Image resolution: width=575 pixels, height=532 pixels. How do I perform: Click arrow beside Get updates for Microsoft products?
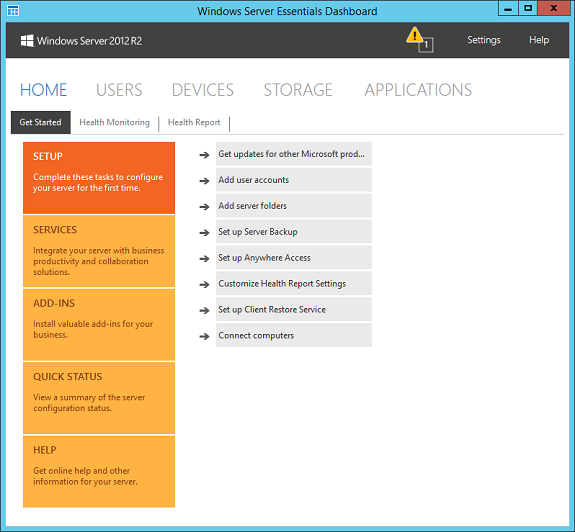tap(204, 155)
